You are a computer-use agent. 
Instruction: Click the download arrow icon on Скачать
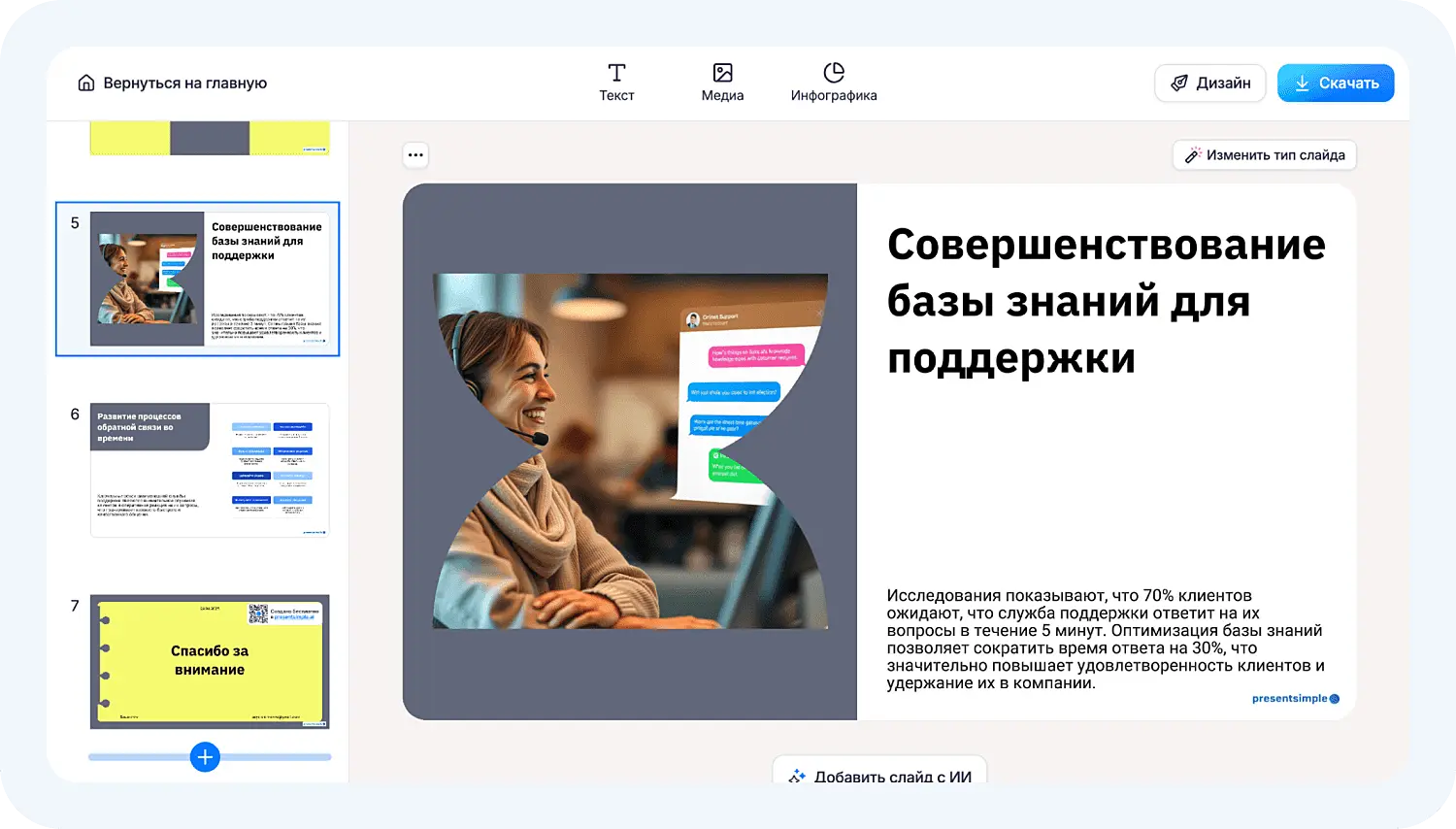click(1303, 83)
